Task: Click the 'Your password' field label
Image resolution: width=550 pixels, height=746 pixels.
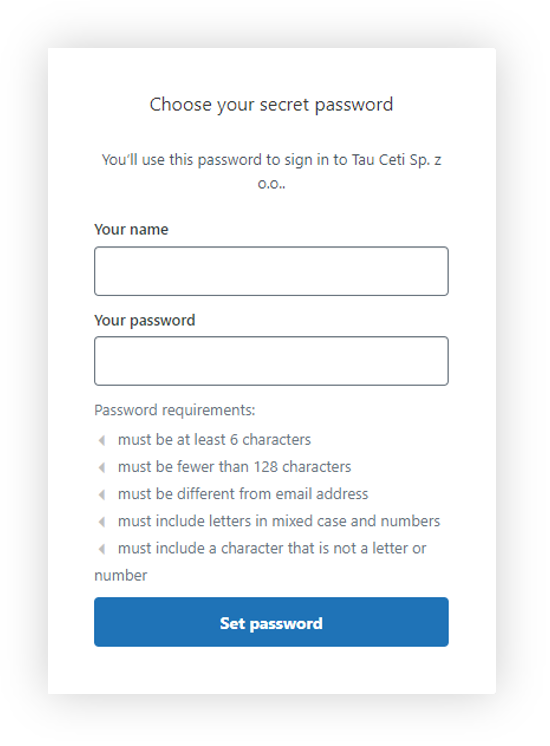Action: pyautogui.click(x=145, y=320)
